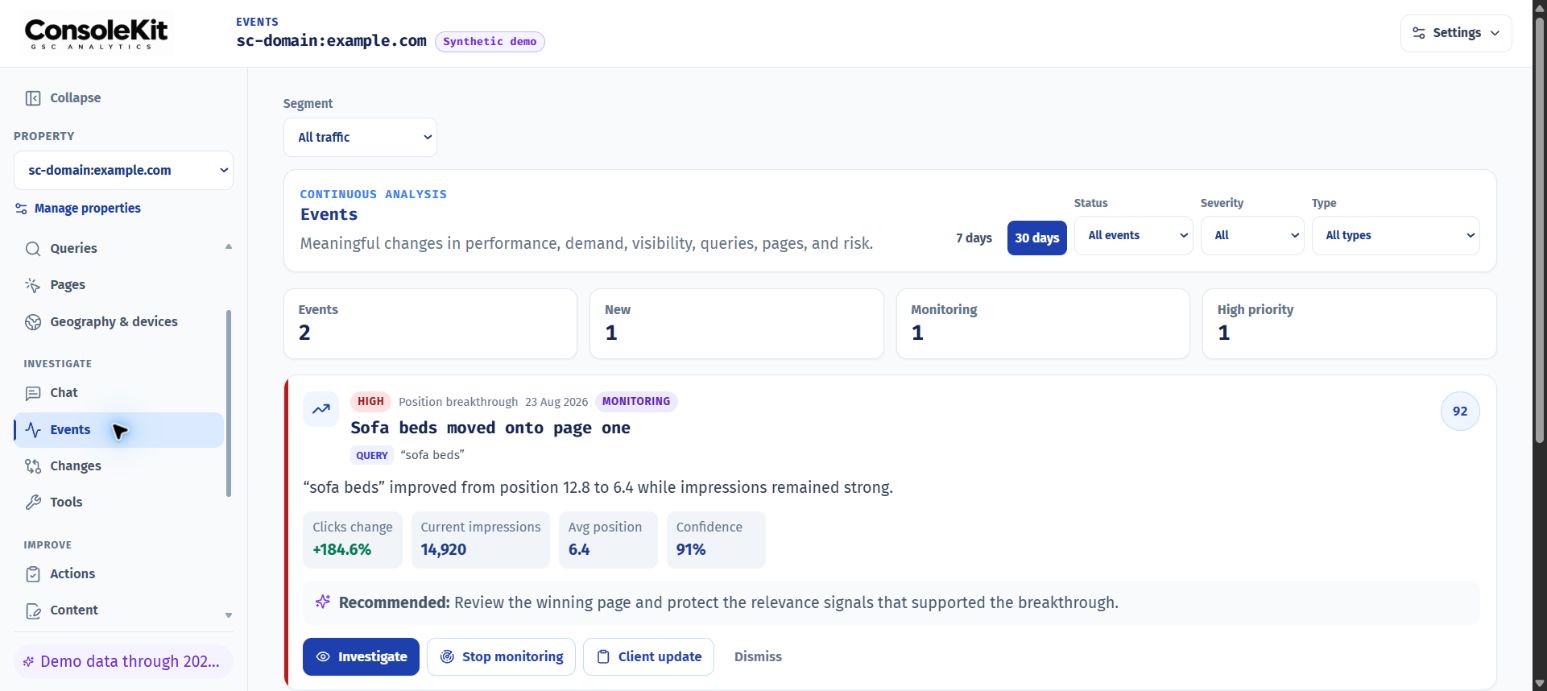The height and width of the screenshot is (691, 1547).
Task: Click the trending-up icon on Sofa beds event
Action: pos(321,409)
